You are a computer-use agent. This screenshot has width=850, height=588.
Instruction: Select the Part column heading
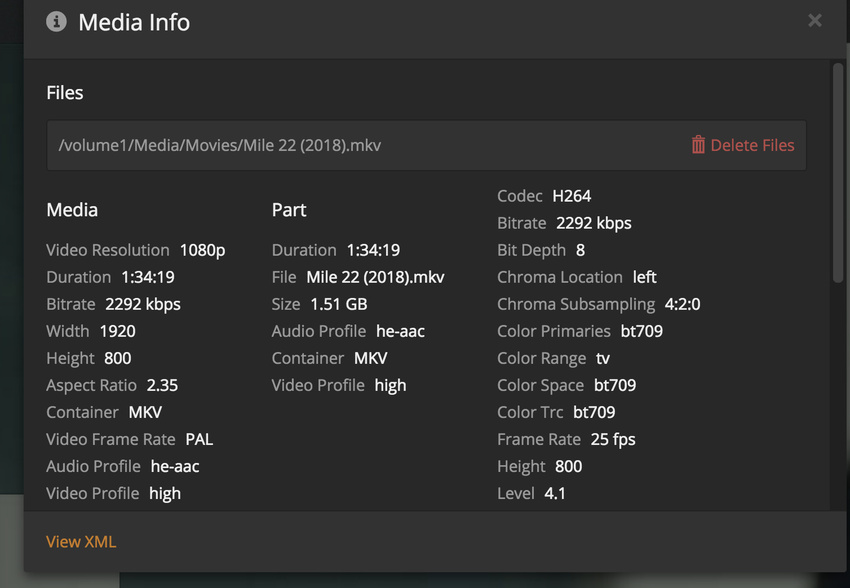[289, 210]
